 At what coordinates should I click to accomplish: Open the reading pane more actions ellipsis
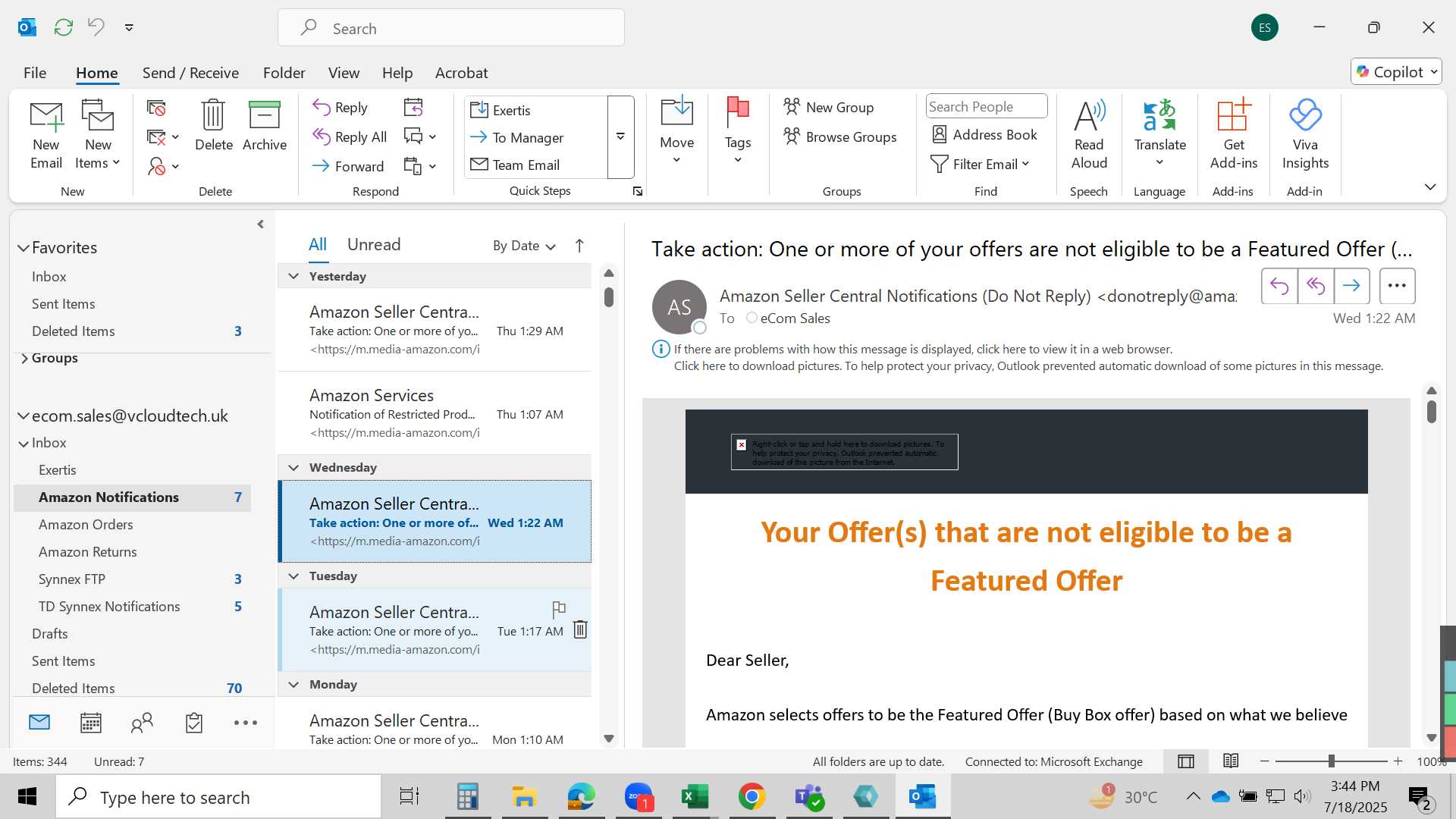click(x=1397, y=286)
